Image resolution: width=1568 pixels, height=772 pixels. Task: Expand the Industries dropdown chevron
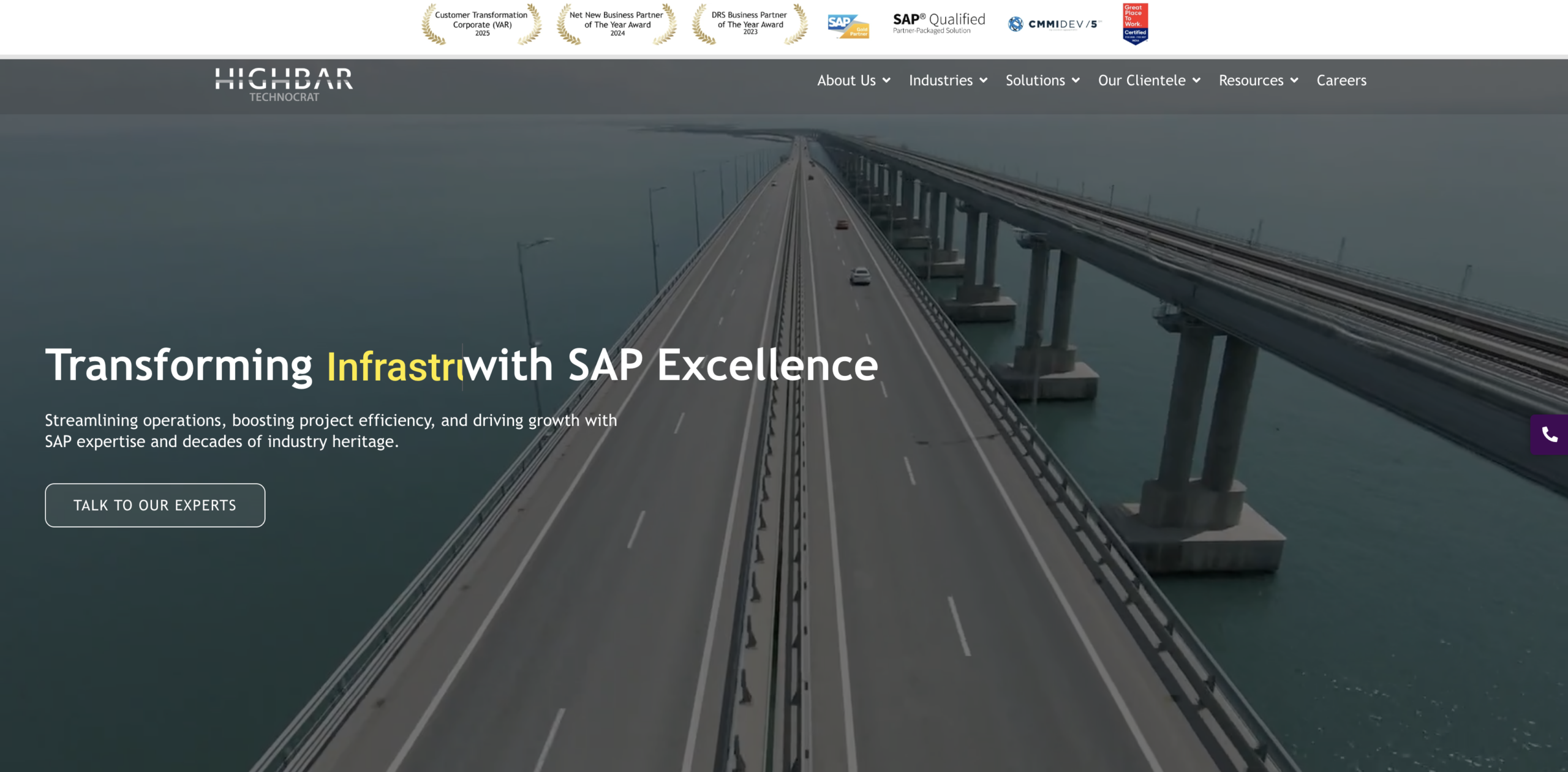[x=983, y=80]
